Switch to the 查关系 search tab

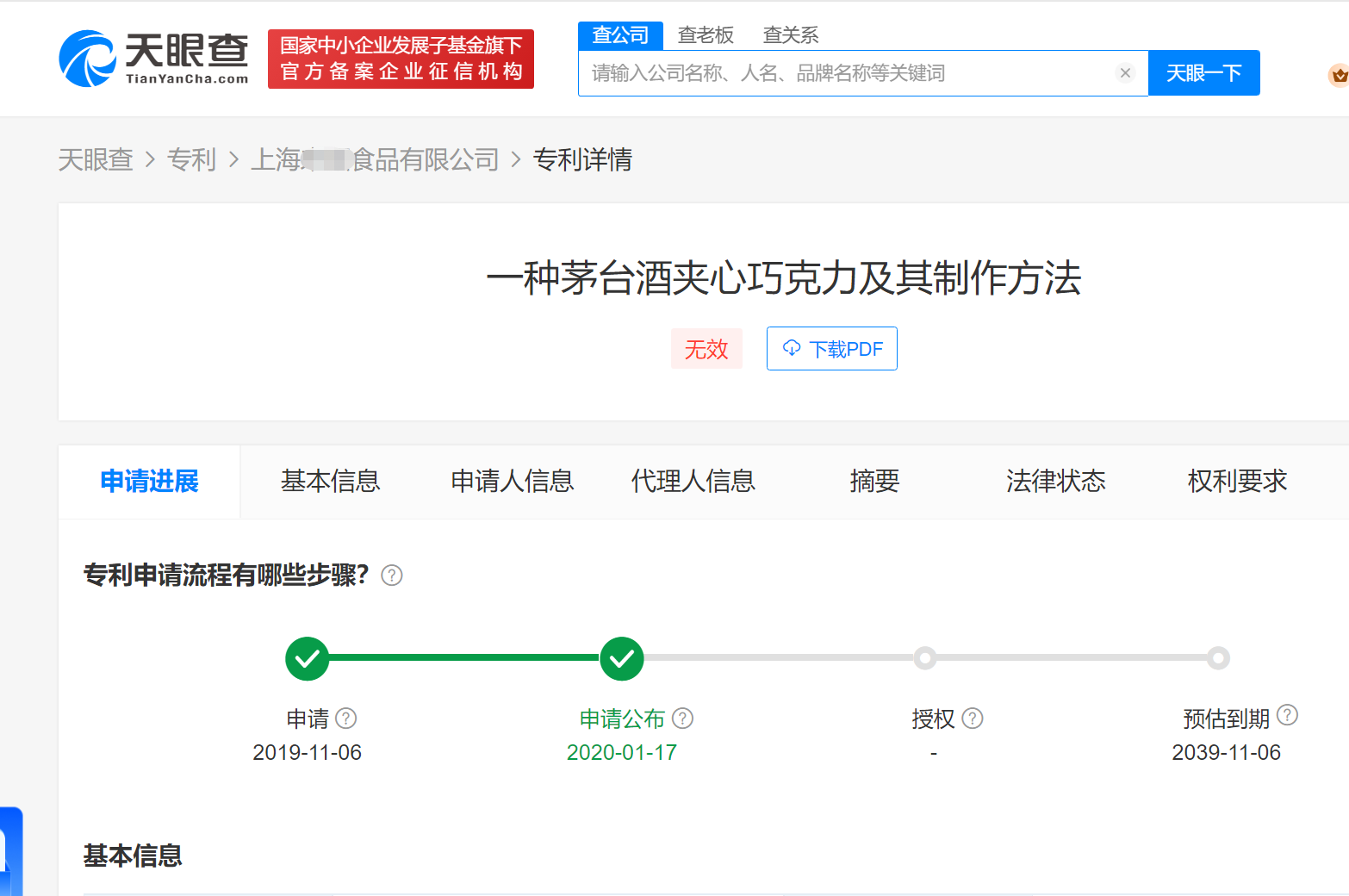[789, 34]
